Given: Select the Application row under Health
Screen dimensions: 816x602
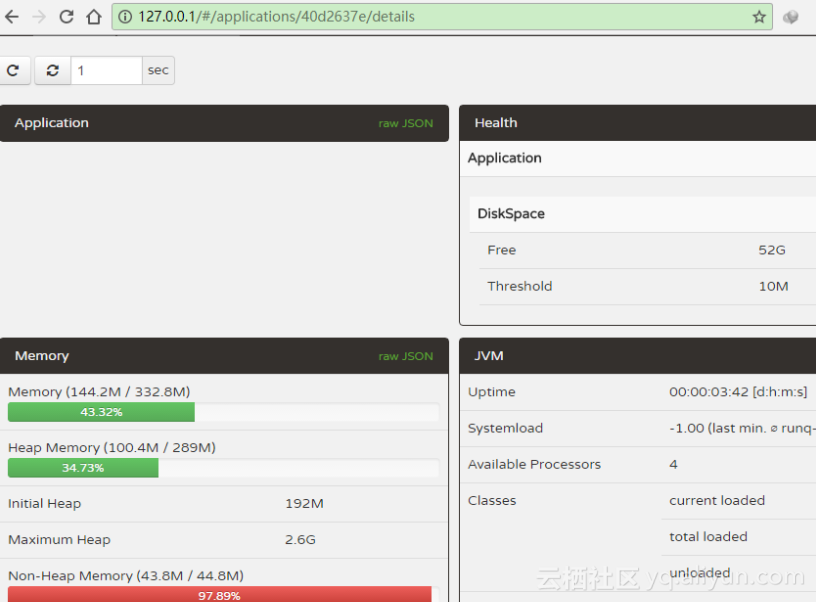Looking at the screenshot, I should click(x=638, y=158).
